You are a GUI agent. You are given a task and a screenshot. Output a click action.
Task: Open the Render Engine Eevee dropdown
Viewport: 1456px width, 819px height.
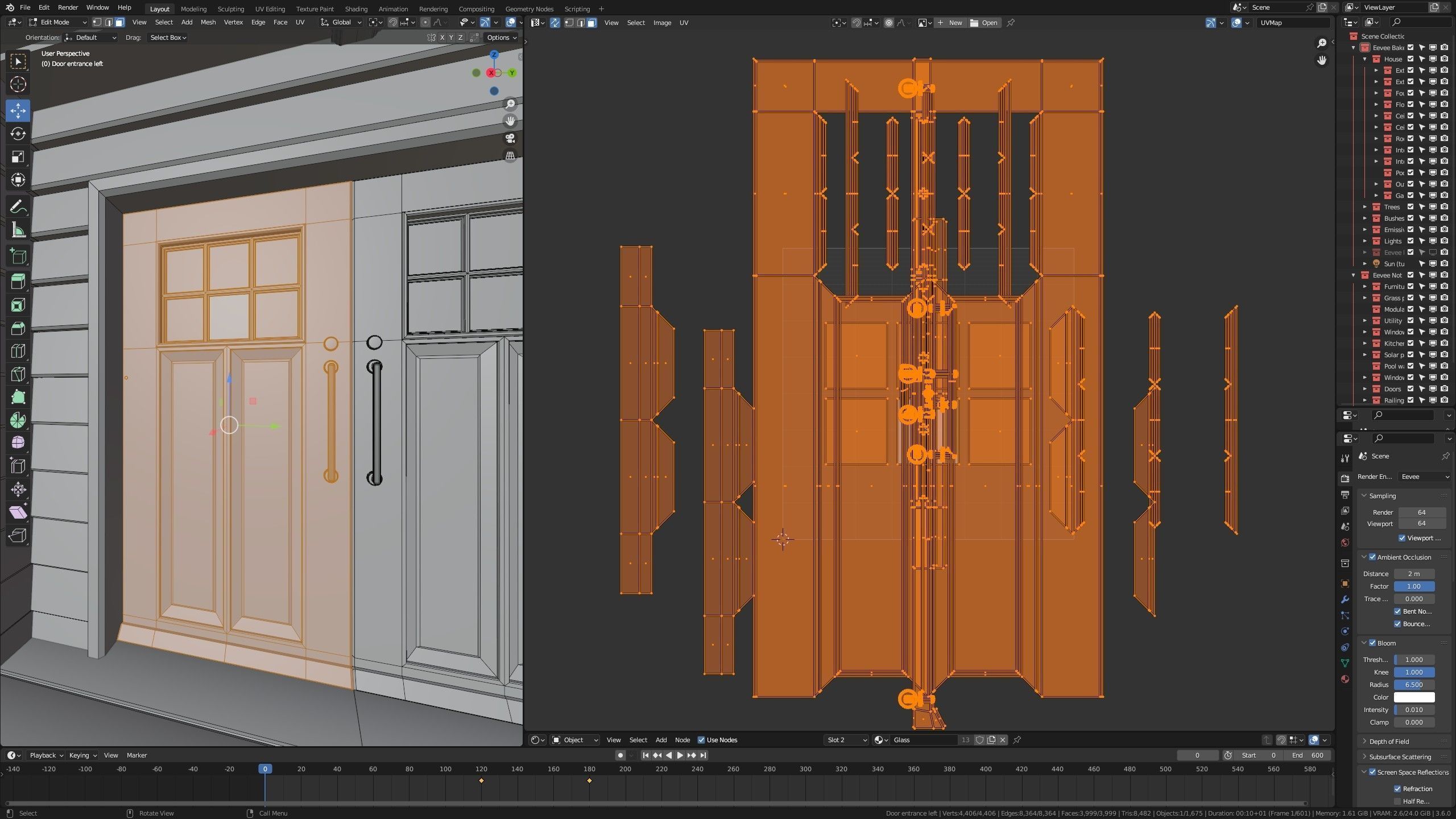click(x=1424, y=477)
